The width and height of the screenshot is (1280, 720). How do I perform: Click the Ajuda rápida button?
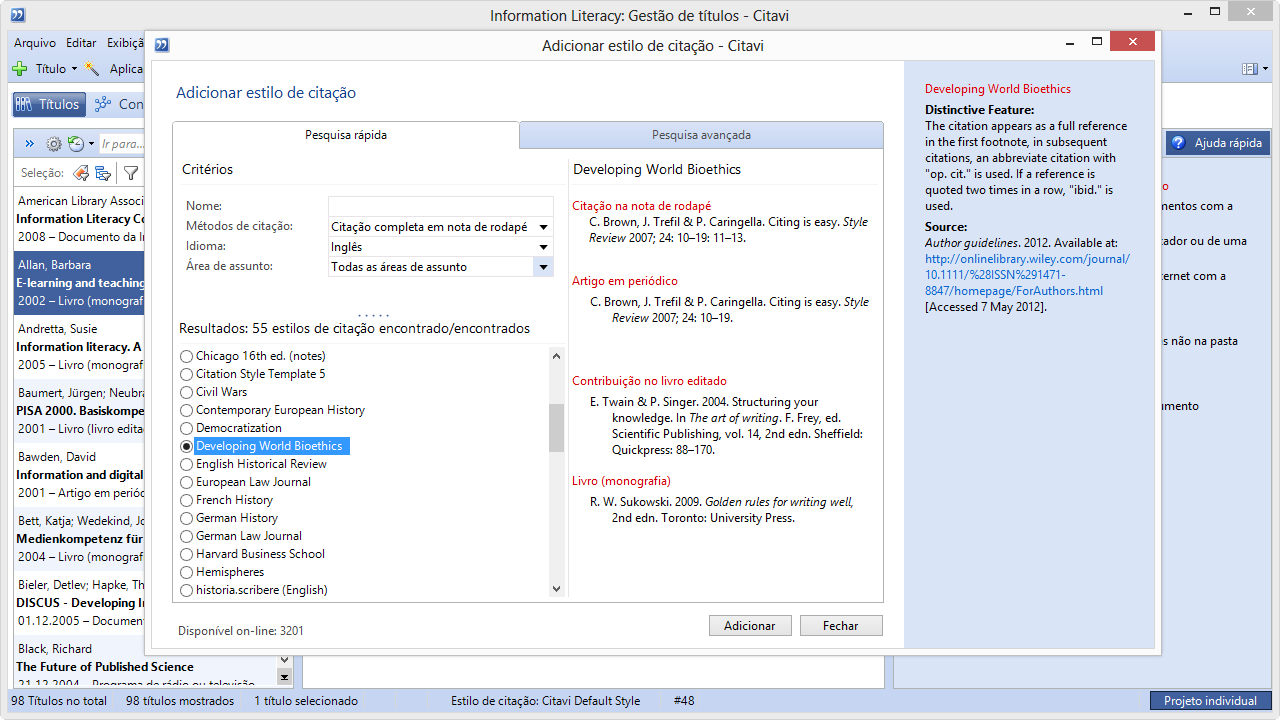tap(1217, 143)
